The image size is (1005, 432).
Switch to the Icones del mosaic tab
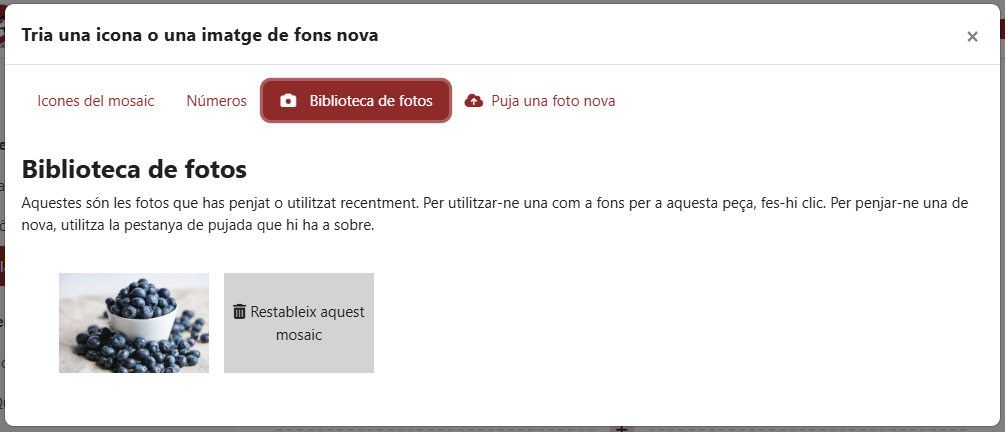[96, 101]
